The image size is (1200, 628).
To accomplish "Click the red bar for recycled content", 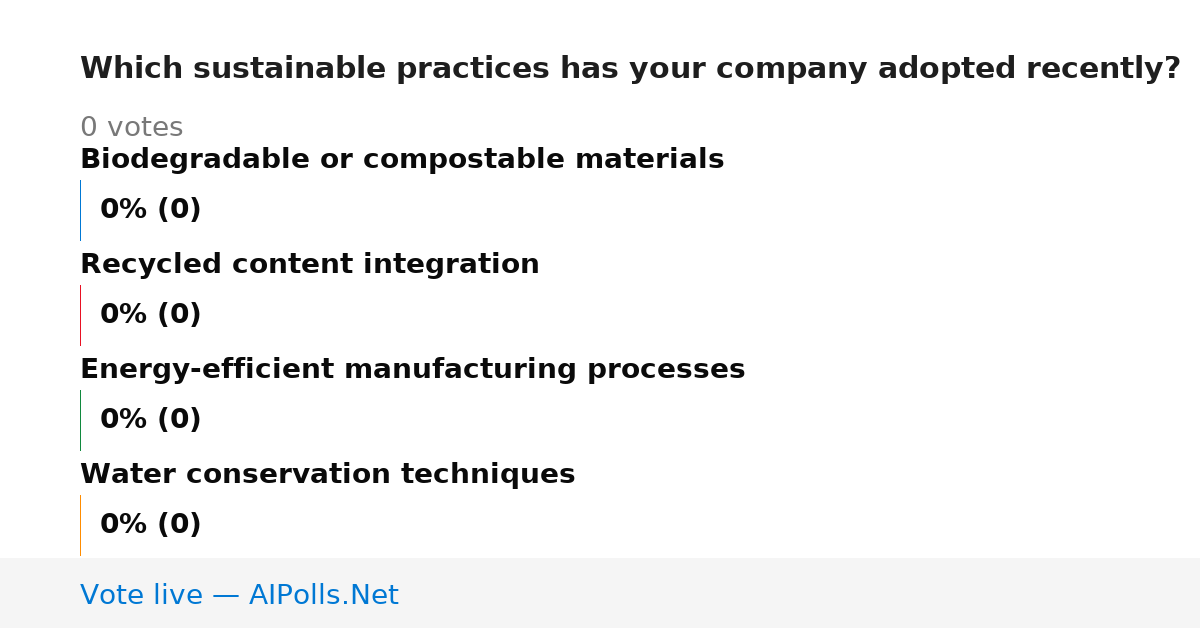I will coord(80,315).
